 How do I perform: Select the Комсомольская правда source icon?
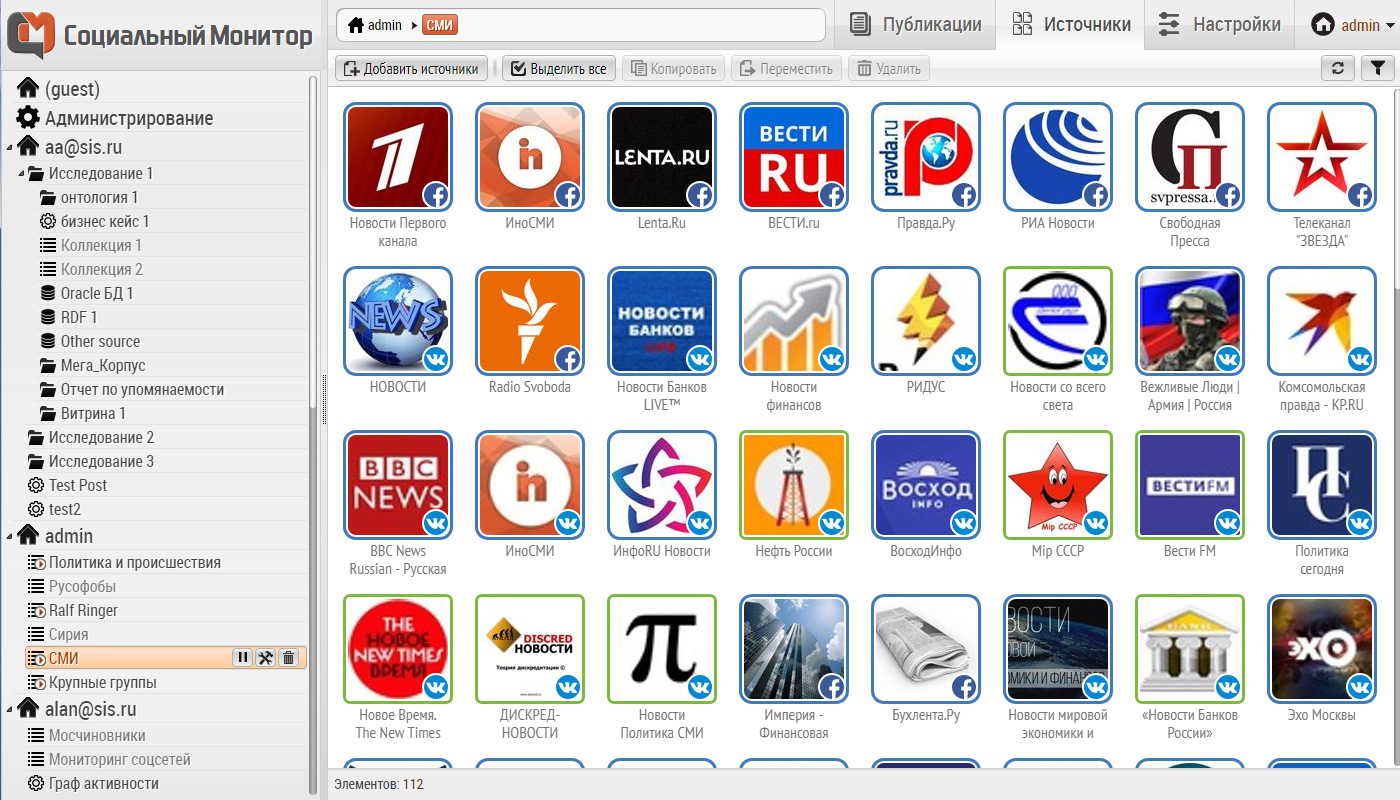pyautogui.click(x=1322, y=322)
